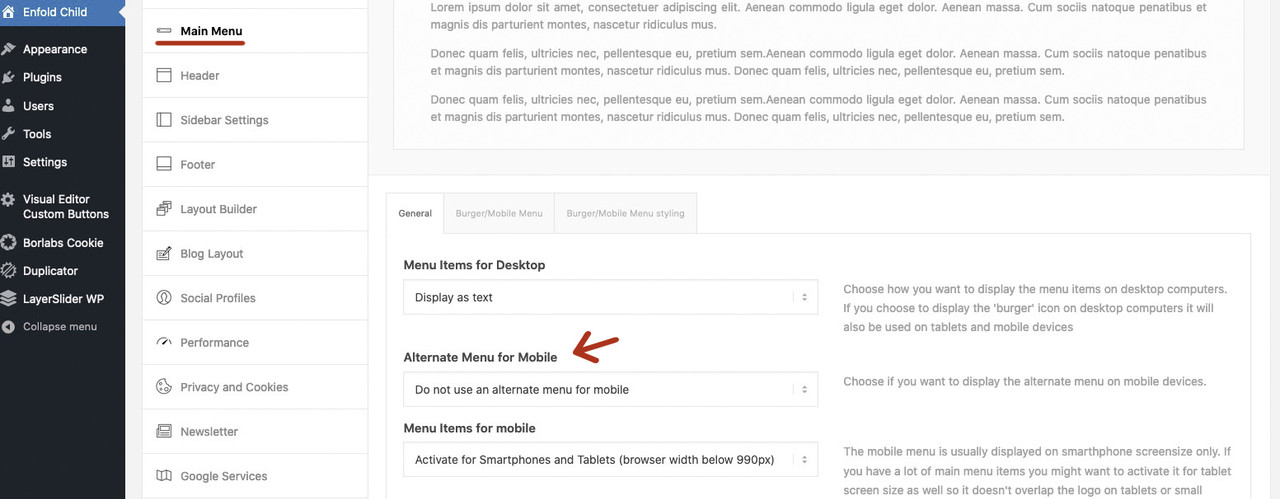The width and height of the screenshot is (1280, 499).
Task: Open Menu Items for Desktop dropdown
Action: 610,297
